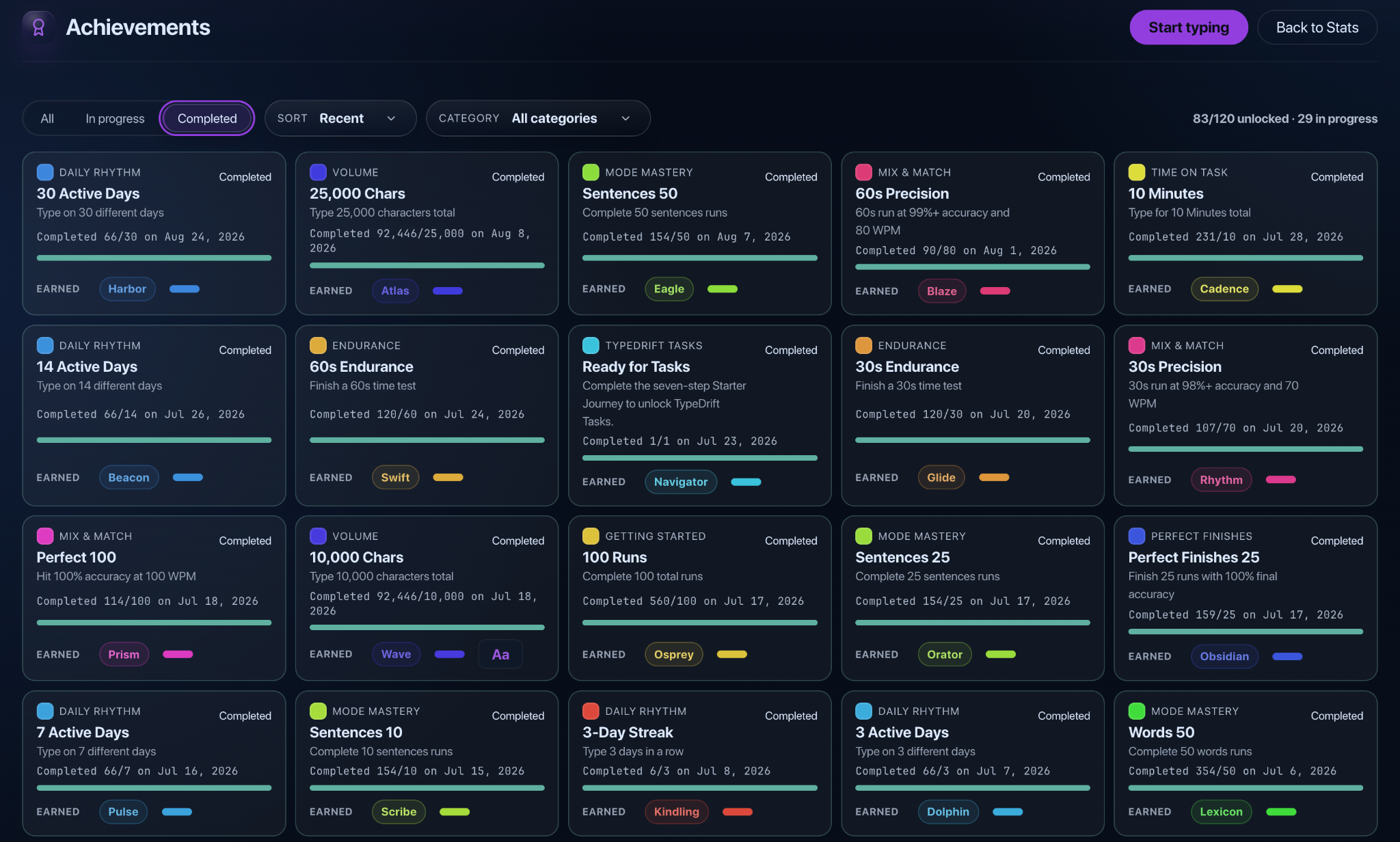Click the 3 Active Days card title
1400x842 pixels.
pyautogui.click(x=902, y=732)
